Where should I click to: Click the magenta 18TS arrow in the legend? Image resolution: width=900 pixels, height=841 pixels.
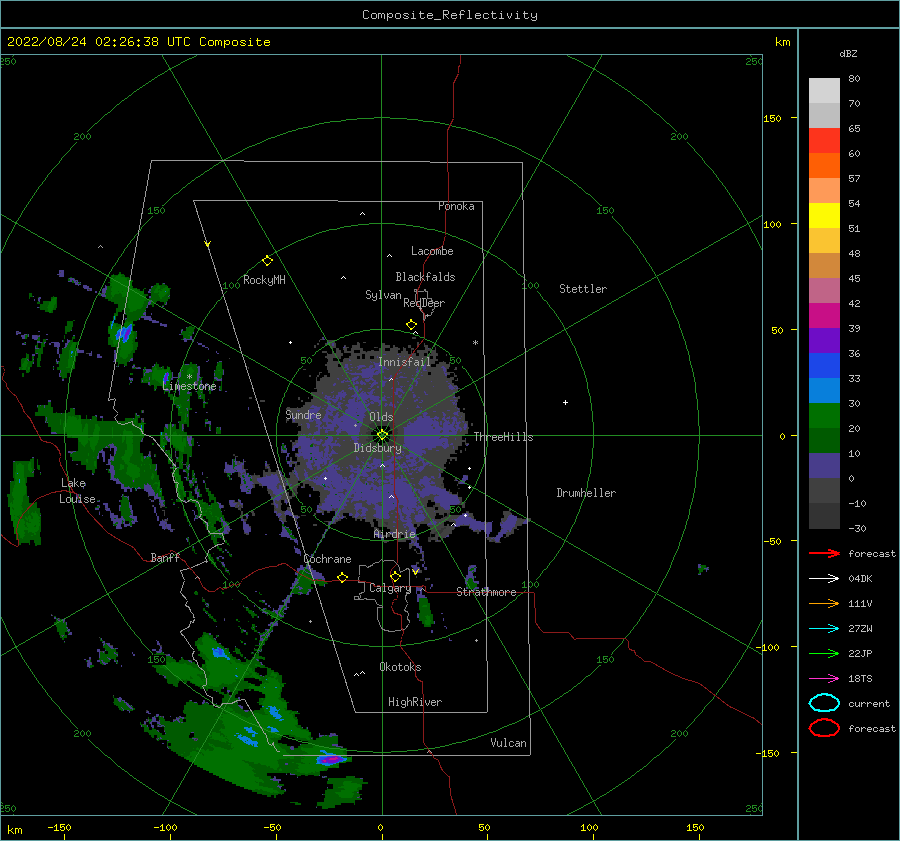(x=824, y=679)
